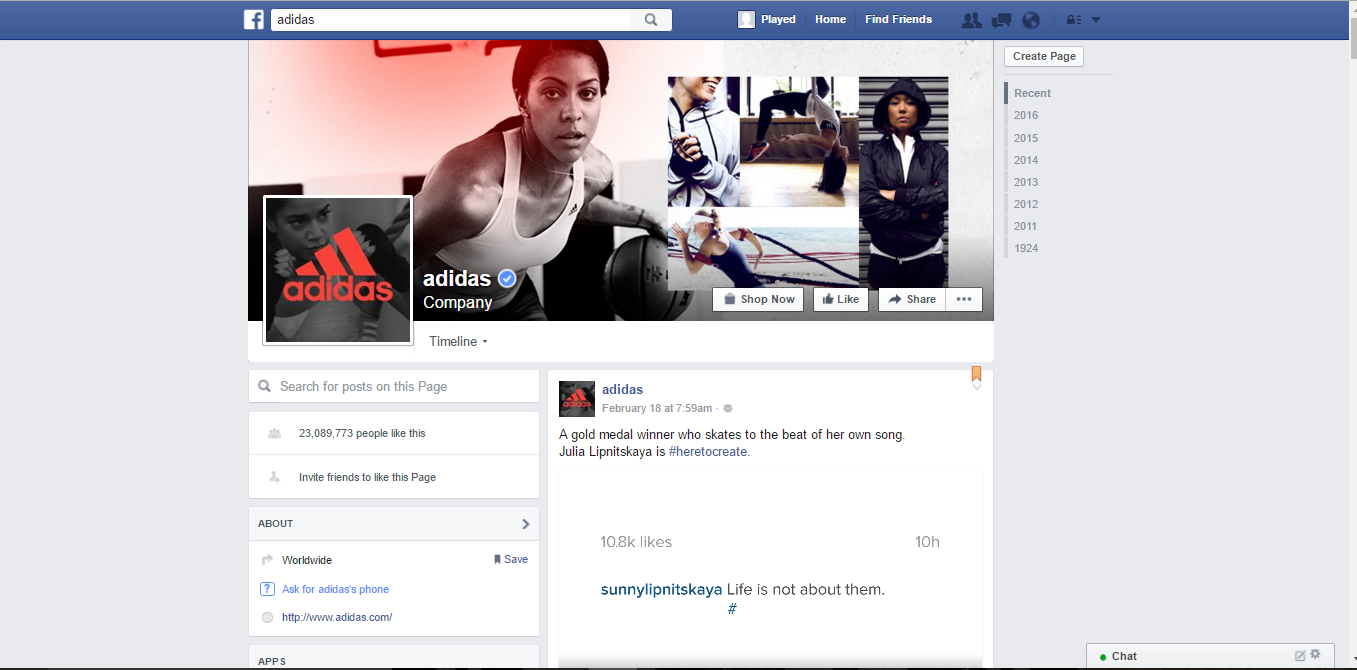Click the search magnifying glass icon

coord(651,19)
